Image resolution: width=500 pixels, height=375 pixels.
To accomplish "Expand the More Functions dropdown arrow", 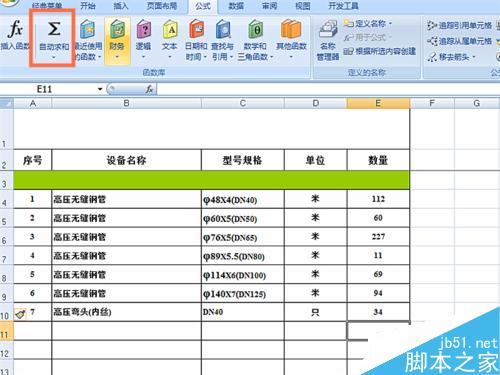I will point(291,57).
